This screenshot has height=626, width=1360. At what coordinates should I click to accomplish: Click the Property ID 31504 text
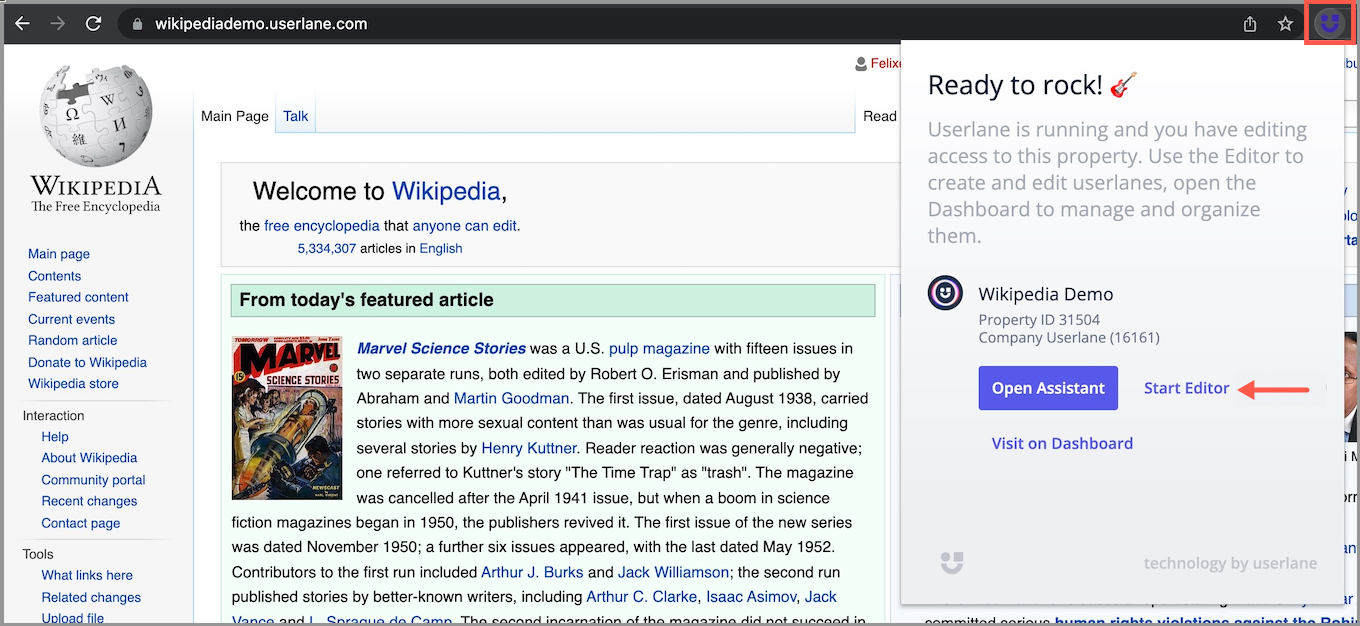1039,320
